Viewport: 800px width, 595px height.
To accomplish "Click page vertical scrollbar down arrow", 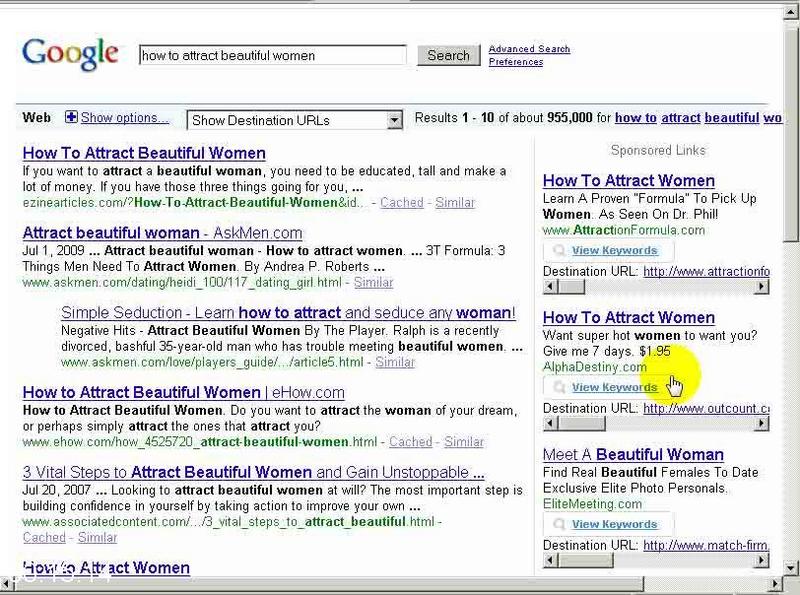I will pos(791,567).
